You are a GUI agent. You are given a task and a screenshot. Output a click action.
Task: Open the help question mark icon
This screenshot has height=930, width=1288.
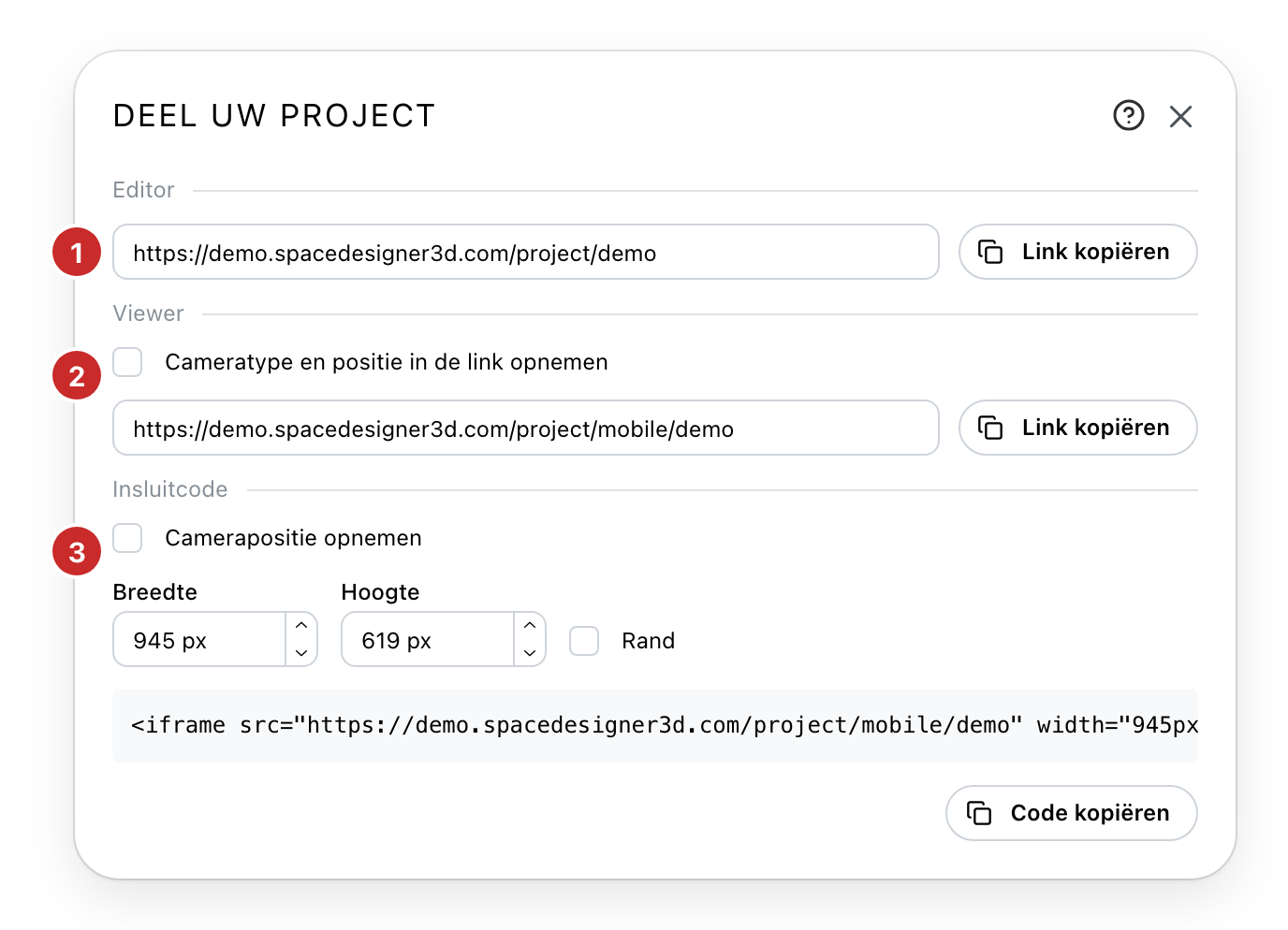(x=1128, y=116)
